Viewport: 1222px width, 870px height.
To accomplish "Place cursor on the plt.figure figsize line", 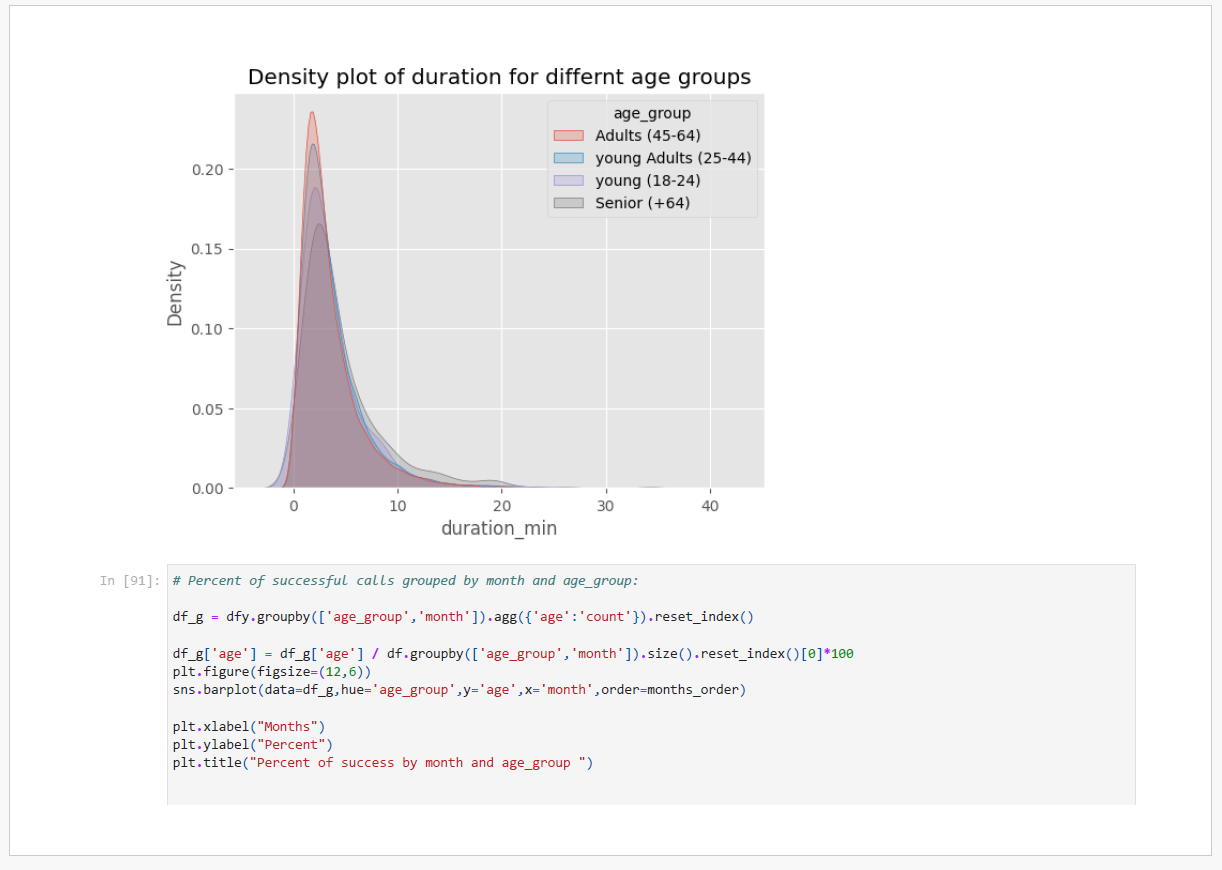I will [x=272, y=672].
